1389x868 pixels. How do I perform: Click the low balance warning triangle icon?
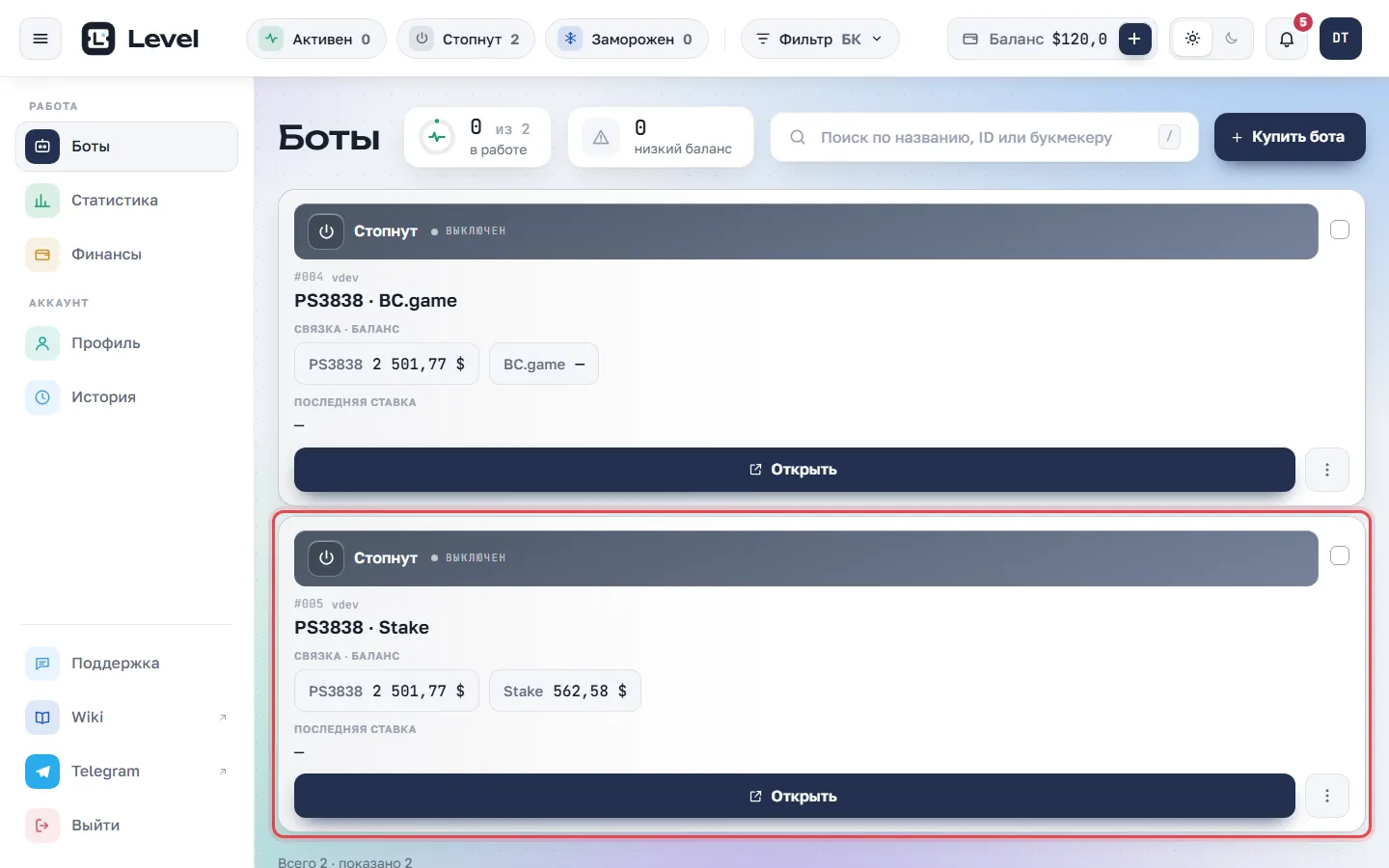[x=601, y=137]
